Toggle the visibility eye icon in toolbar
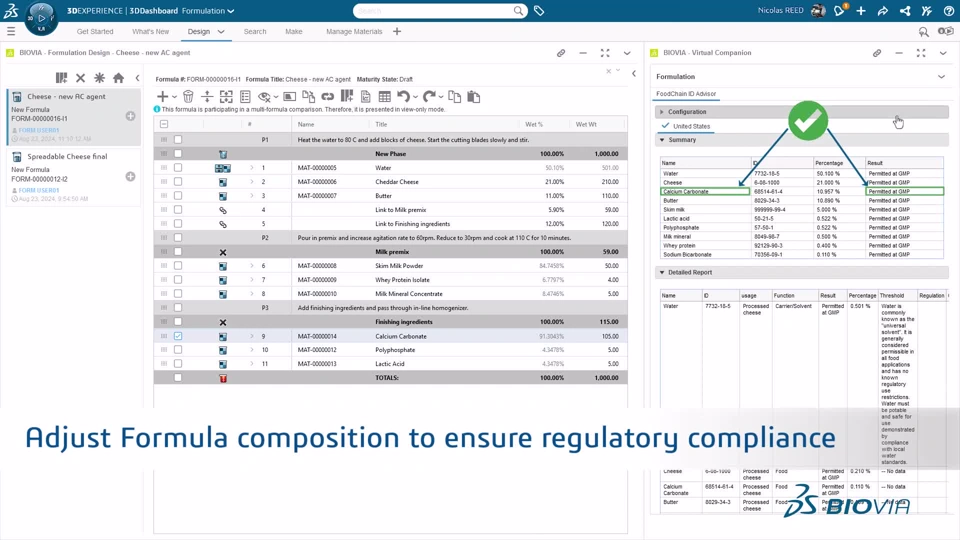 (264, 96)
